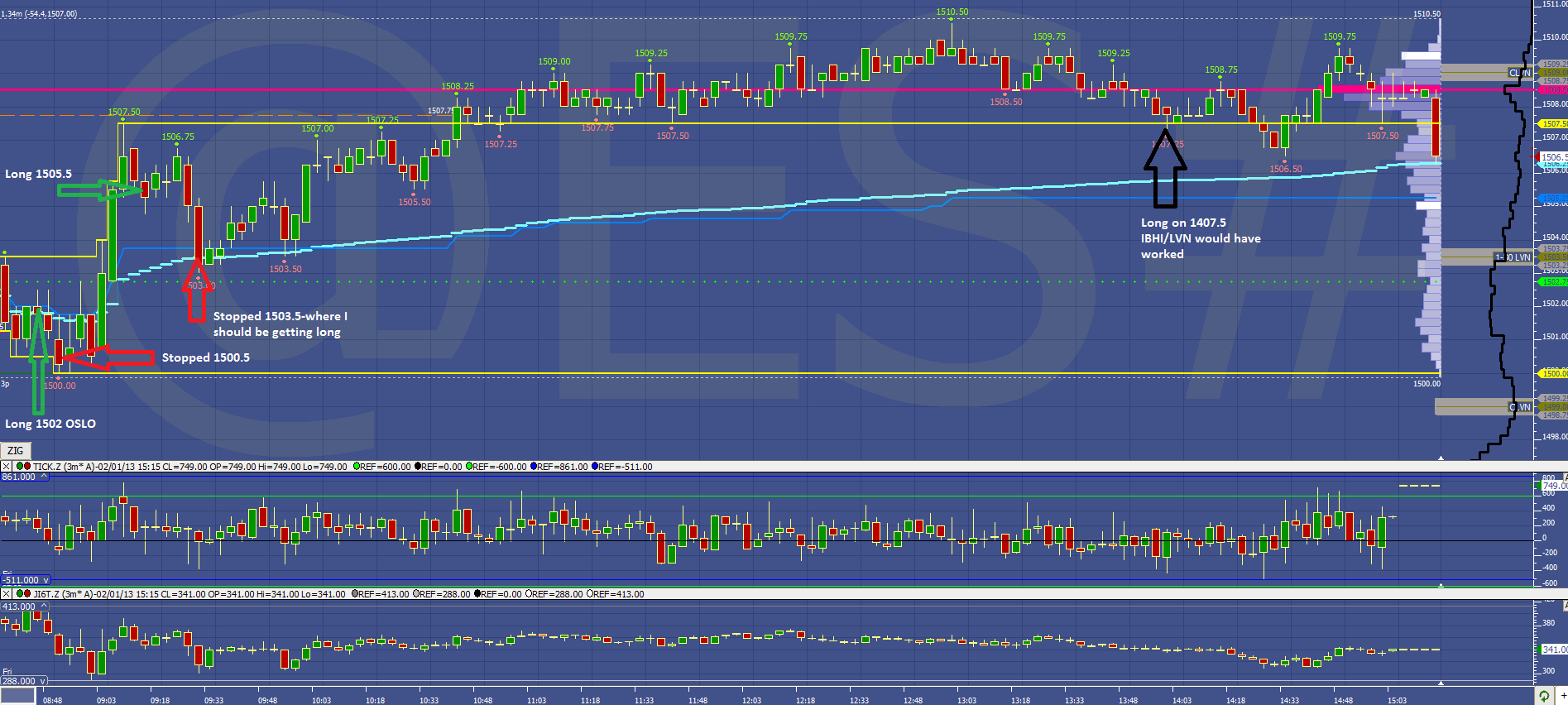Select the TICK.Z pane title text
Image resolution: width=1568 pixels, height=705 pixels.
point(190,467)
